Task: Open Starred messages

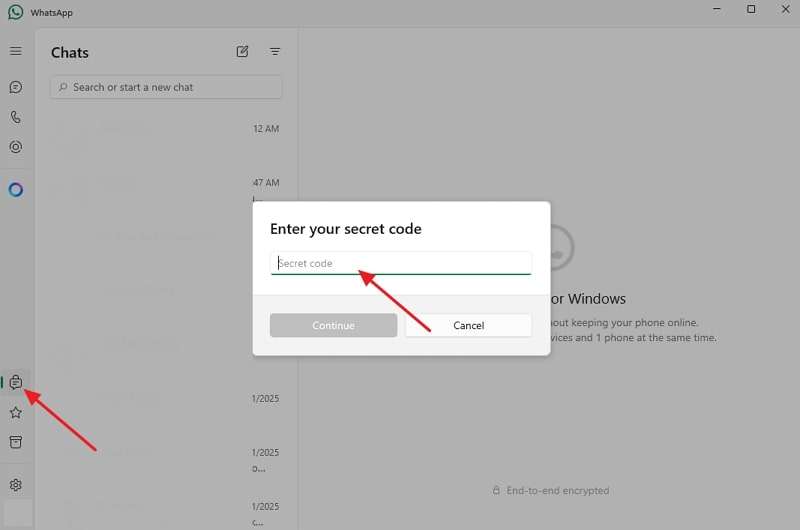Action: 15,412
